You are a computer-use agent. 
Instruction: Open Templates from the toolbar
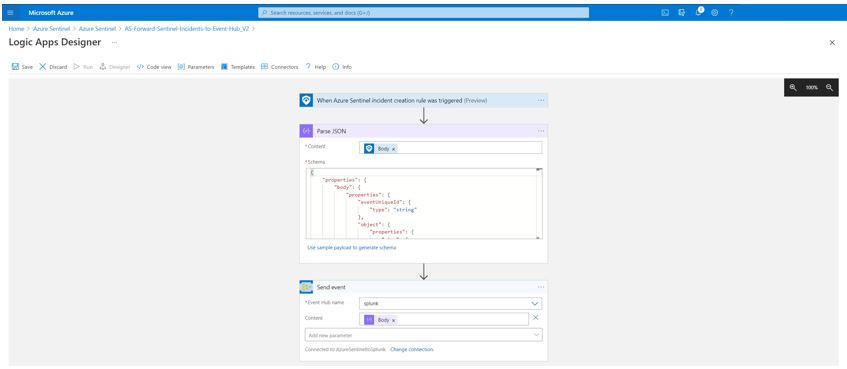point(238,67)
